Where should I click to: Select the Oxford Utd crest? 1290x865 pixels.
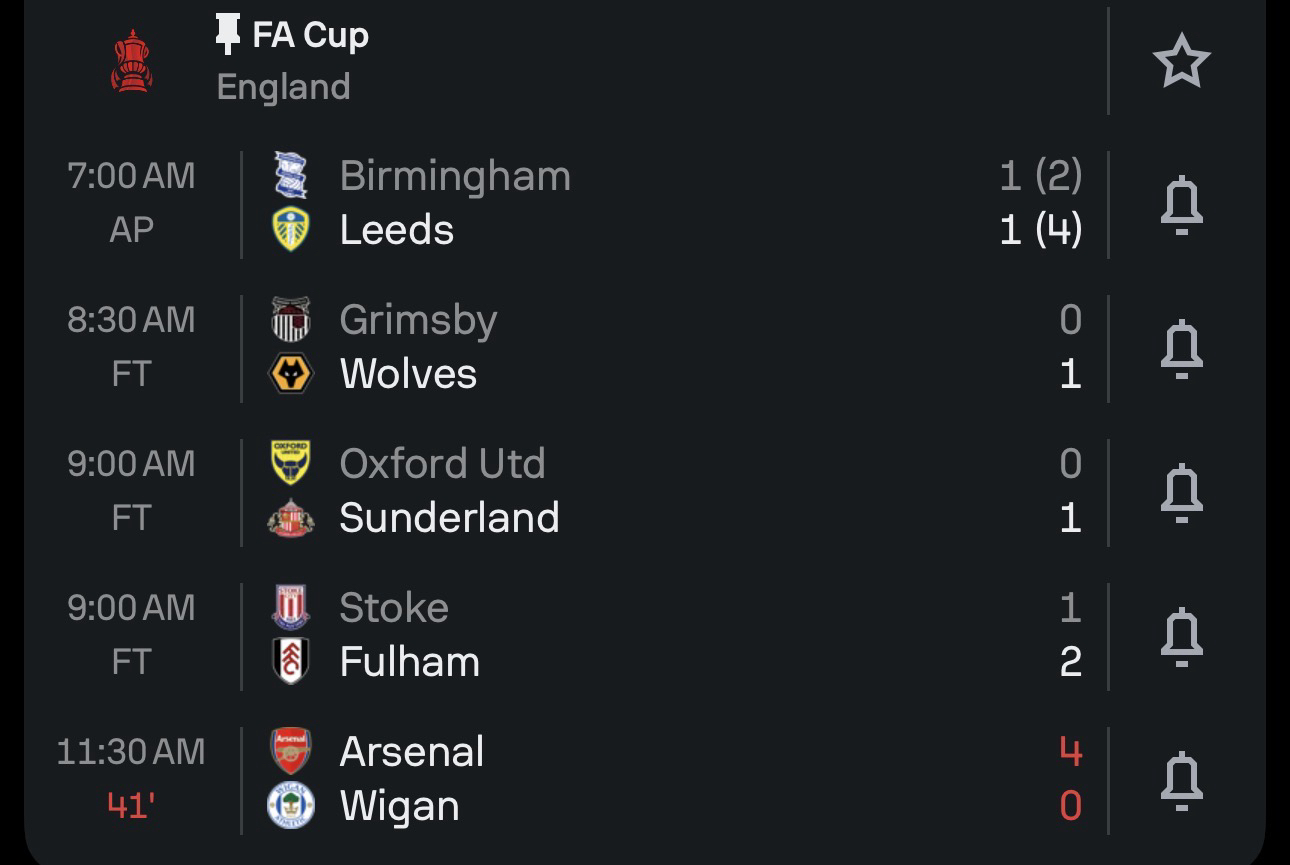290,463
